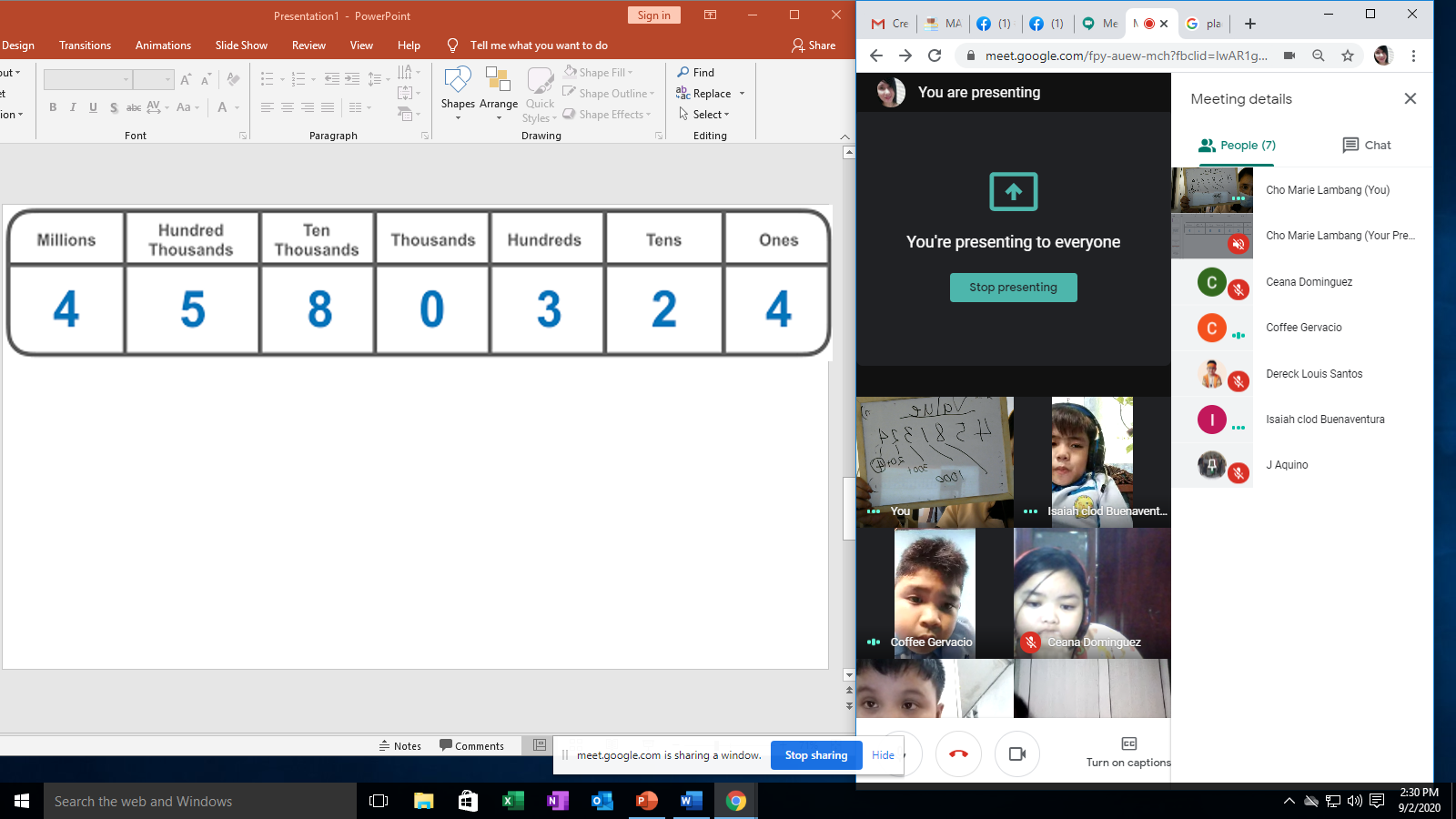Open the Design ribbon tab
The height and width of the screenshot is (819, 1456).
(18, 45)
